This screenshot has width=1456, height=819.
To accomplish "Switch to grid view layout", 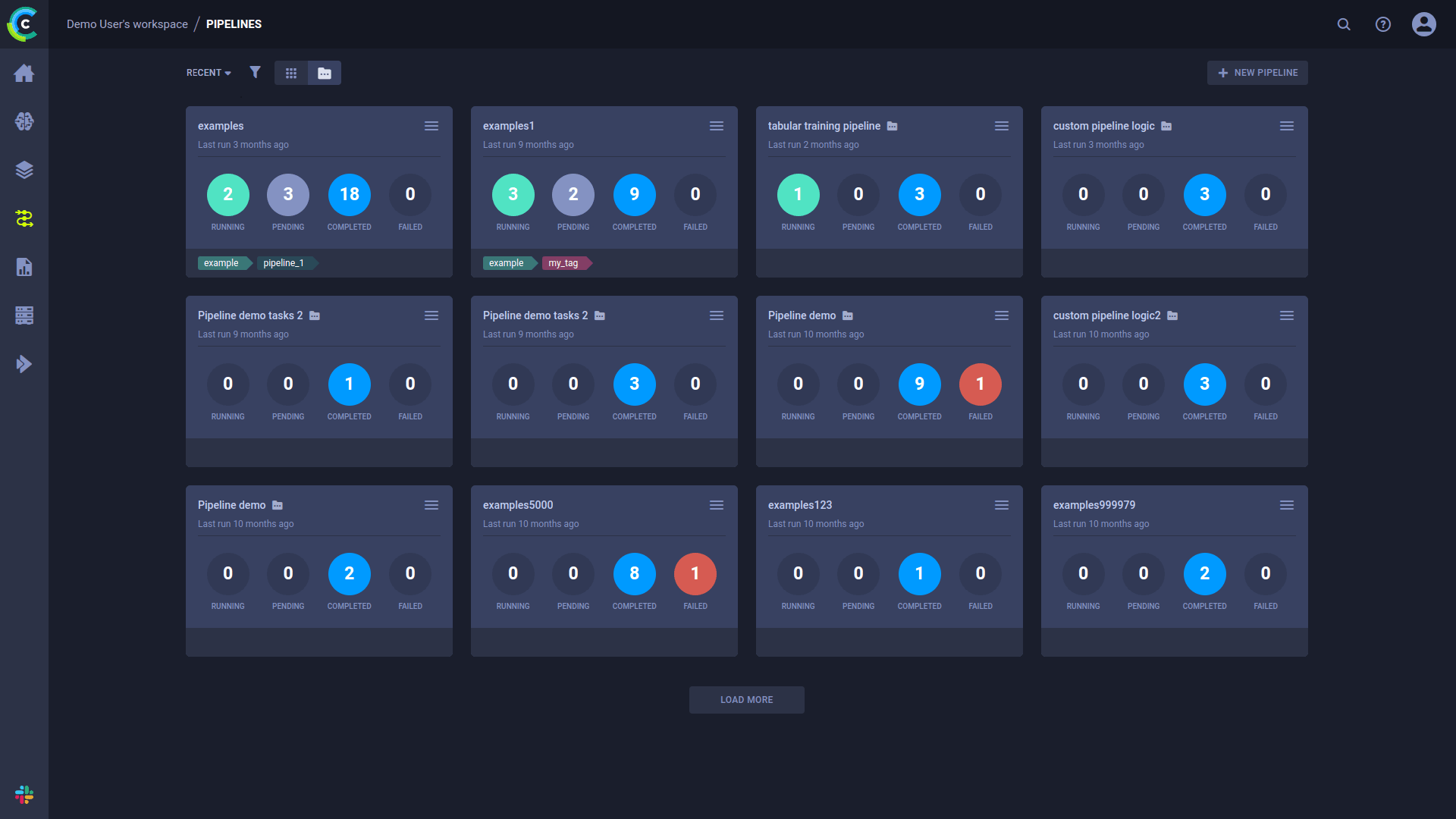I will pos(291,73).
